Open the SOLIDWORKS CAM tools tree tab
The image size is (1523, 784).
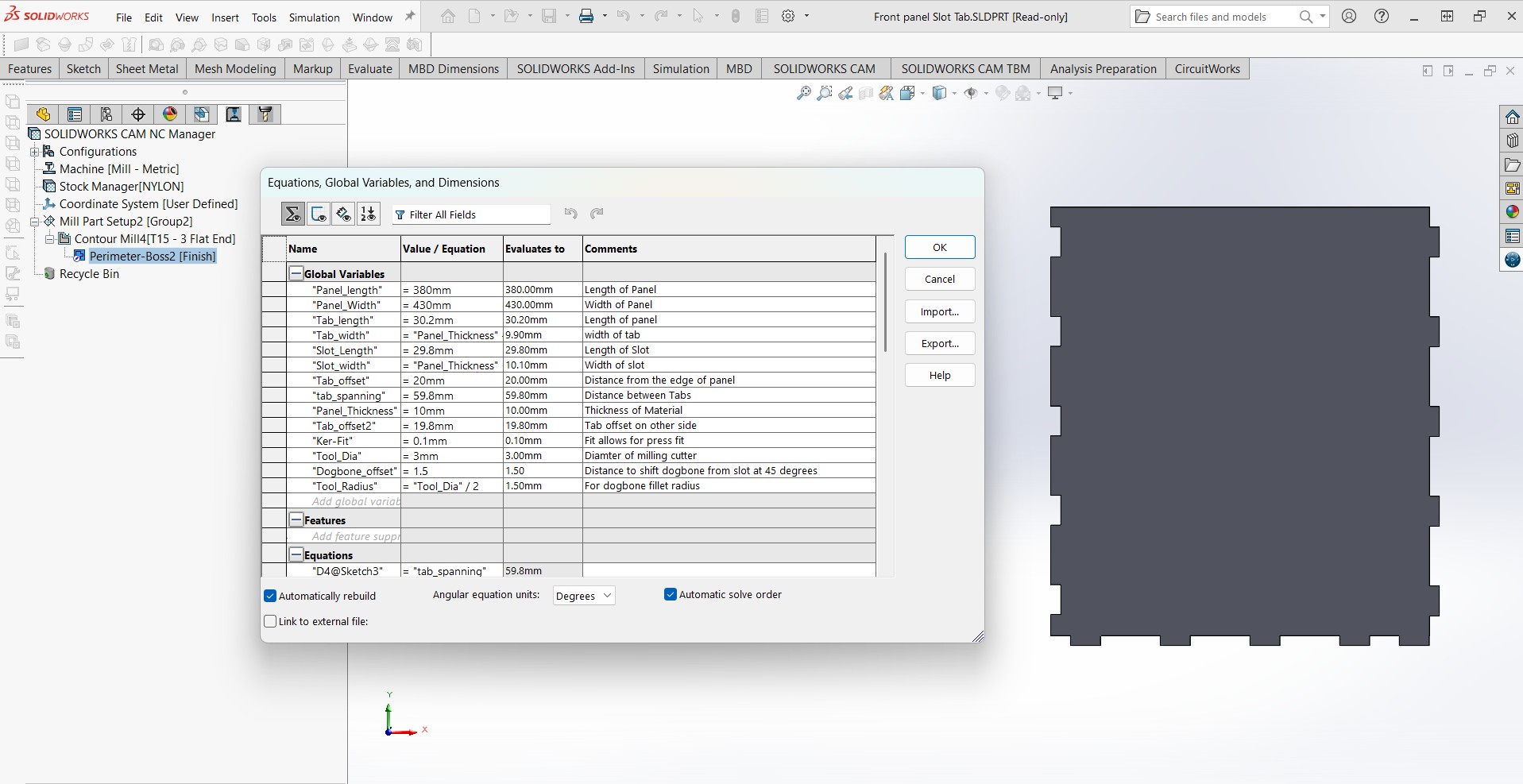265,114
